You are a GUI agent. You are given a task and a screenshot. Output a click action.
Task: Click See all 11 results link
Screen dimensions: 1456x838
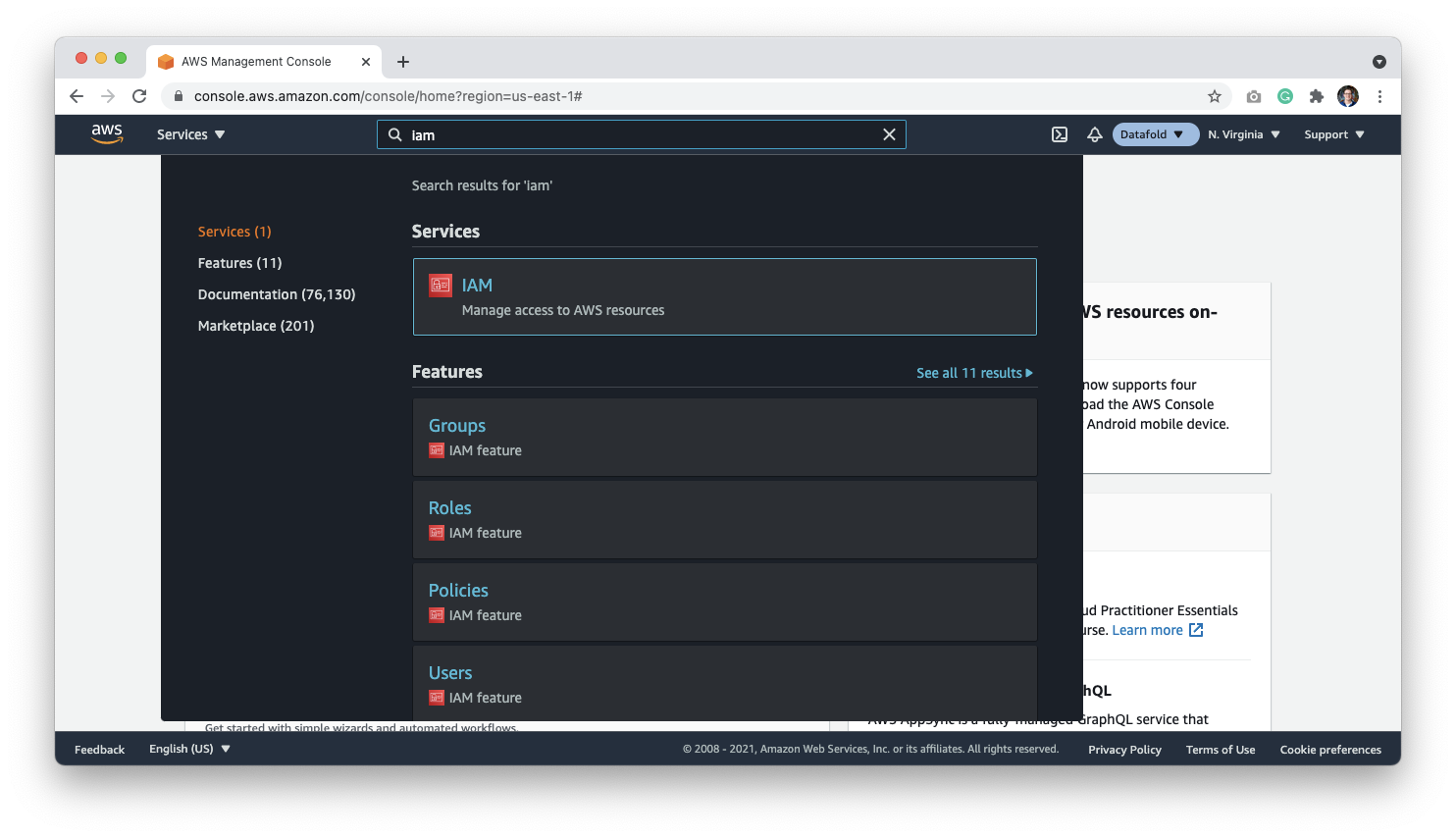974,373
